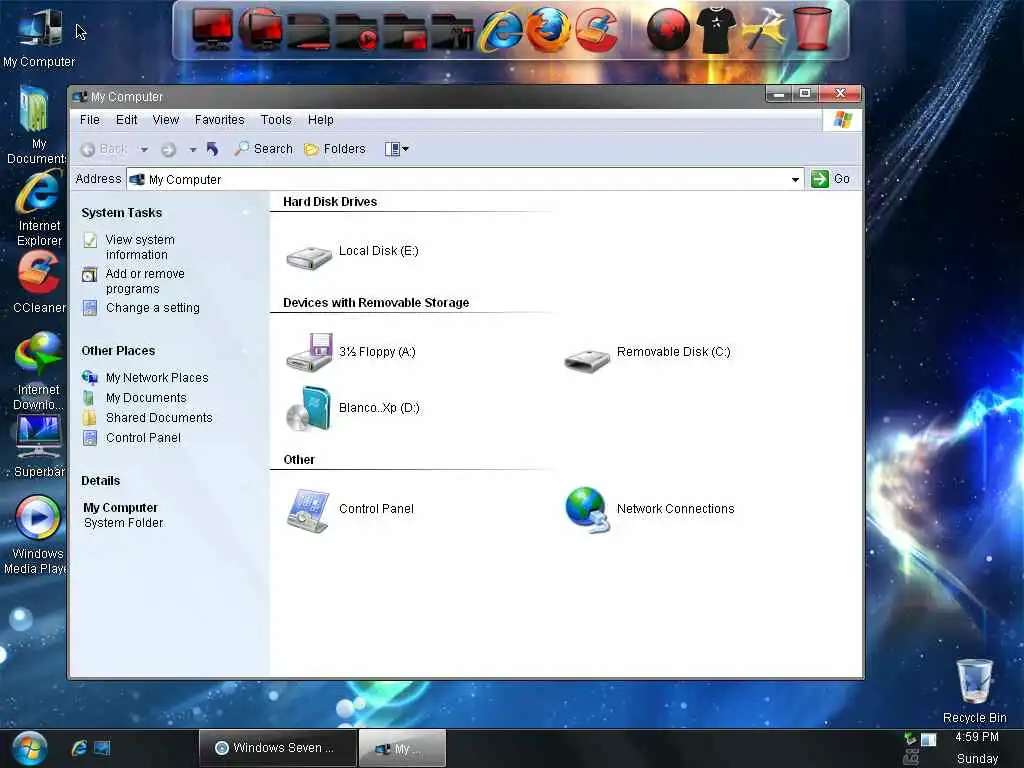This screenshot has height=768, width=1024.
Task: Collapse the System Tasks panel
Action: 246,213
